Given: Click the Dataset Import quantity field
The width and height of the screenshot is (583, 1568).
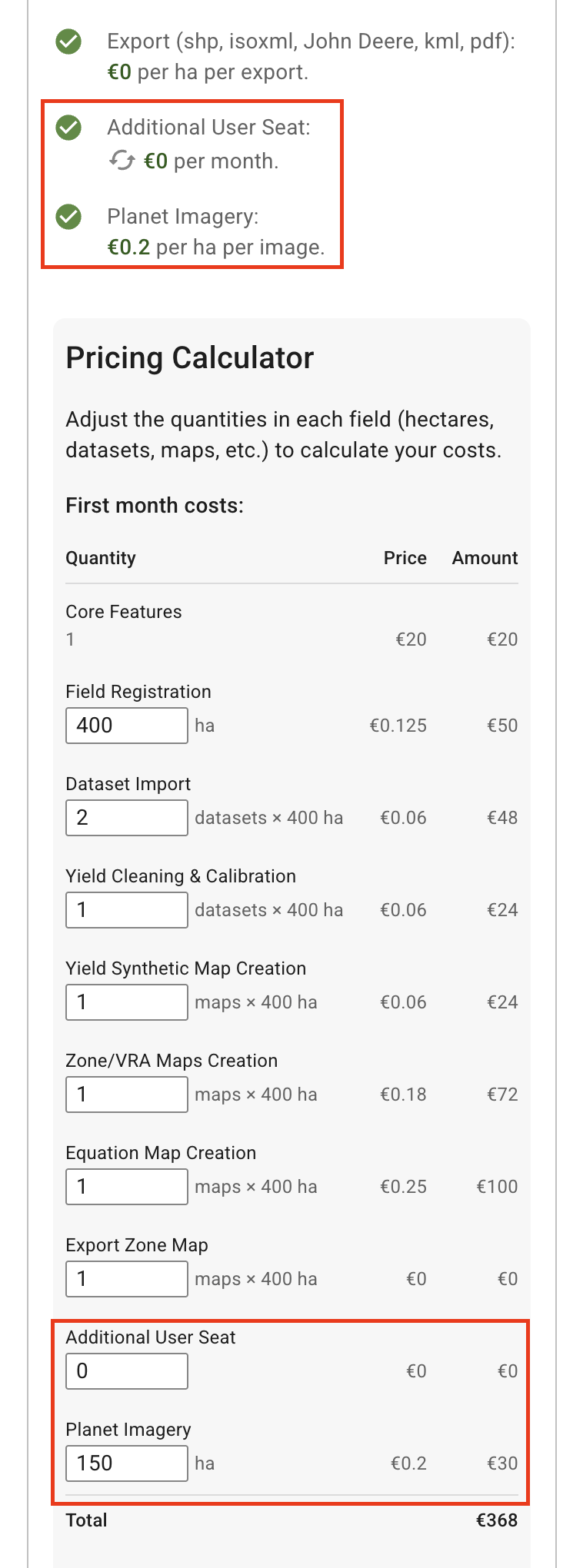Looking at the screenshot, I should (127, 818).
